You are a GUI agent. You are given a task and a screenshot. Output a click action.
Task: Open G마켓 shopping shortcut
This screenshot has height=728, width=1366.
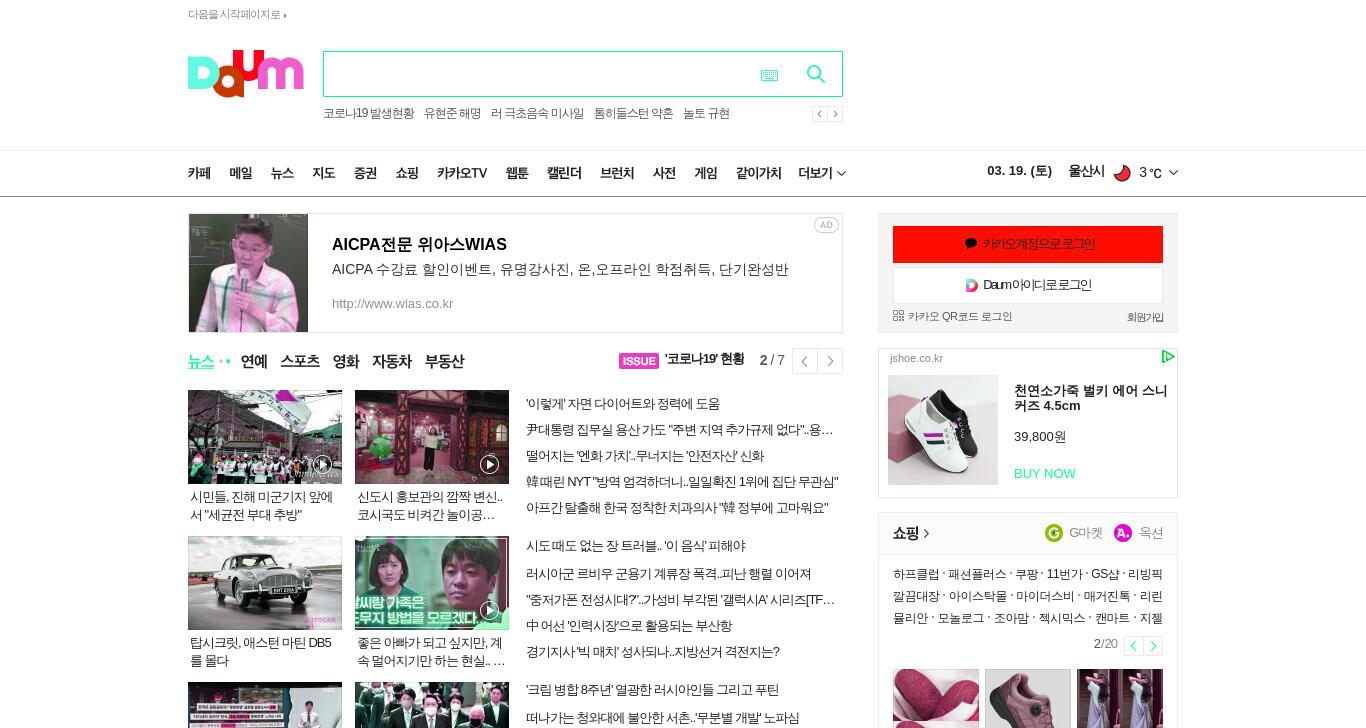tap(1074, 533)
